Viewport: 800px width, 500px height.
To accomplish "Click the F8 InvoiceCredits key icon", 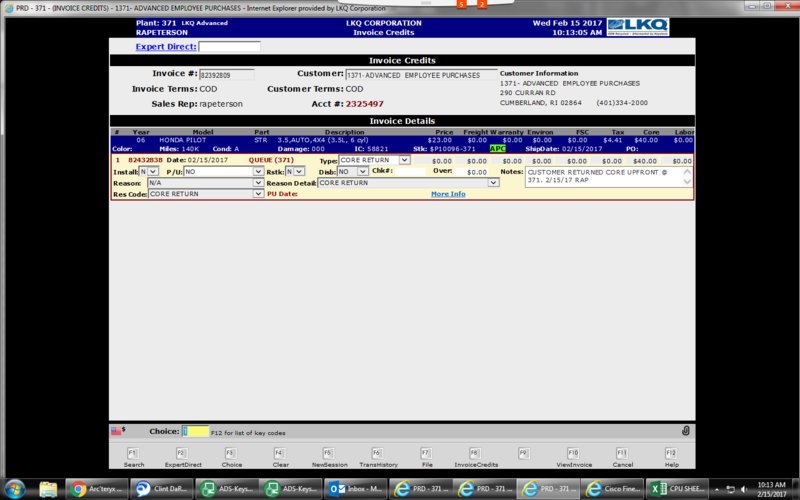I will pos(475,453).
